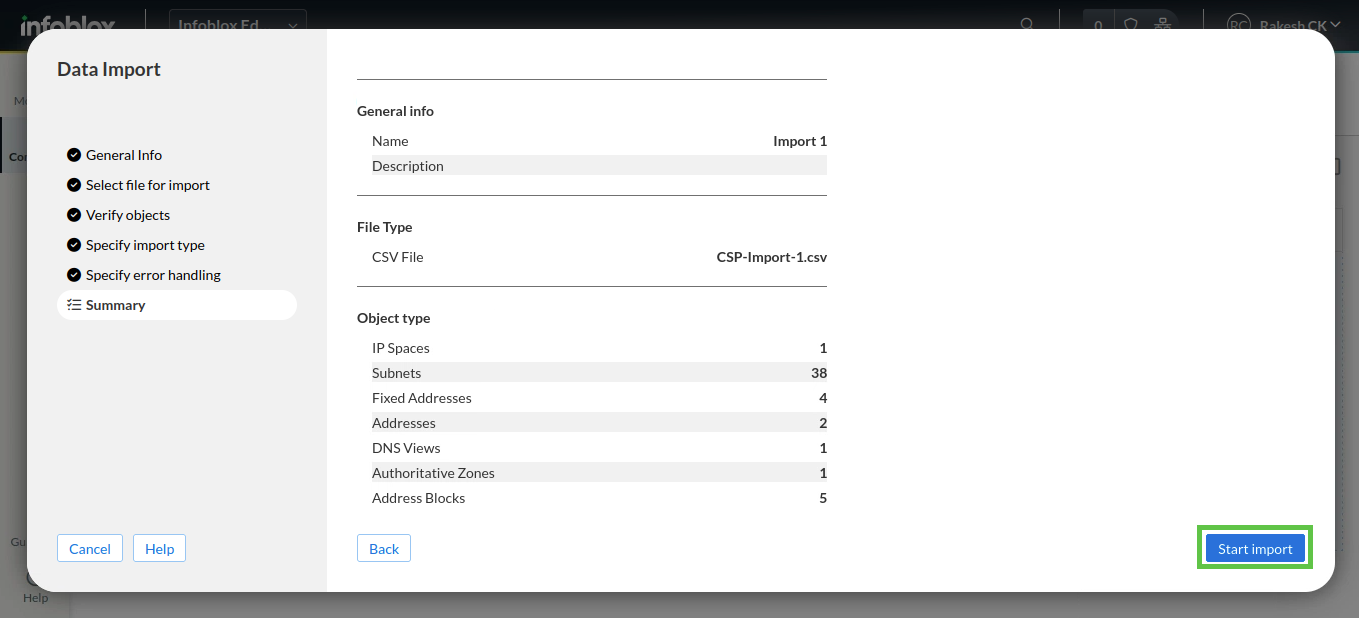This screenshot has width=1359, height=618.
Task: Click the network topology icon in header
Action: (1161, 24)
